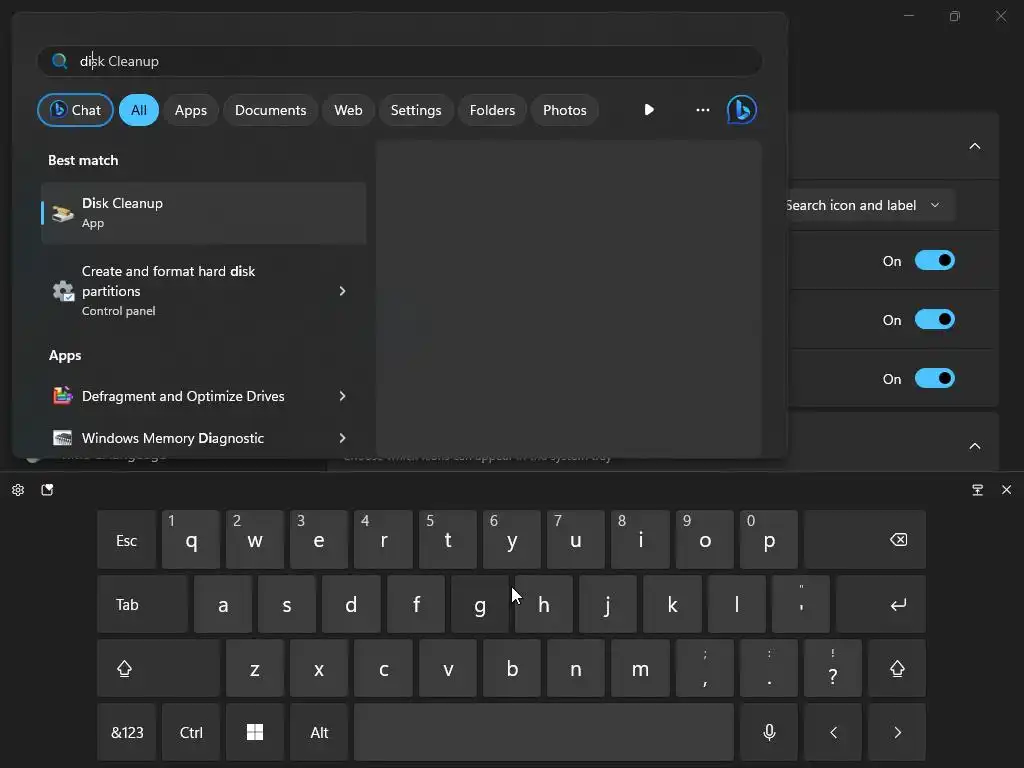Tap the Enter key on keyboard
This screenshot has height=768, width=1024.
[882, 605]
